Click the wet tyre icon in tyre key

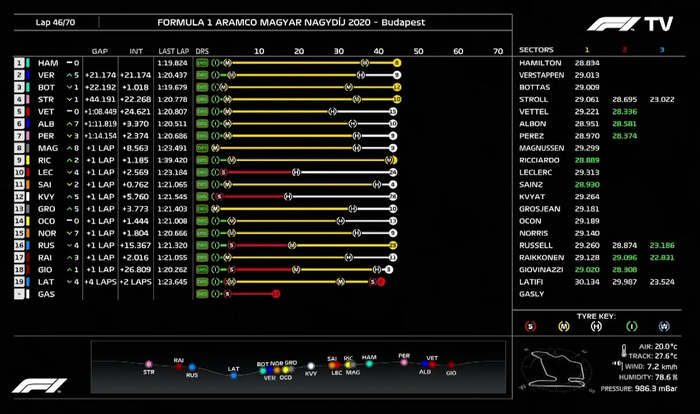[x=664, y=325]
